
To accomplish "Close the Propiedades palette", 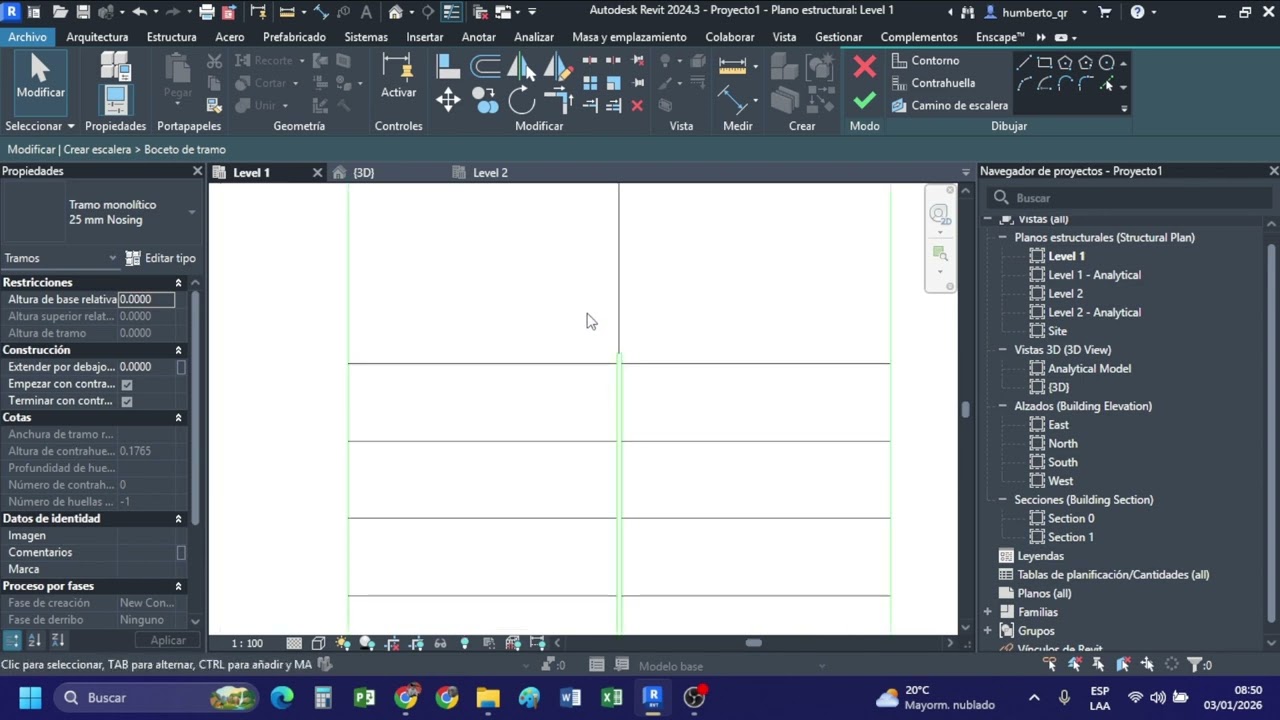I will [x=197, y=171].
